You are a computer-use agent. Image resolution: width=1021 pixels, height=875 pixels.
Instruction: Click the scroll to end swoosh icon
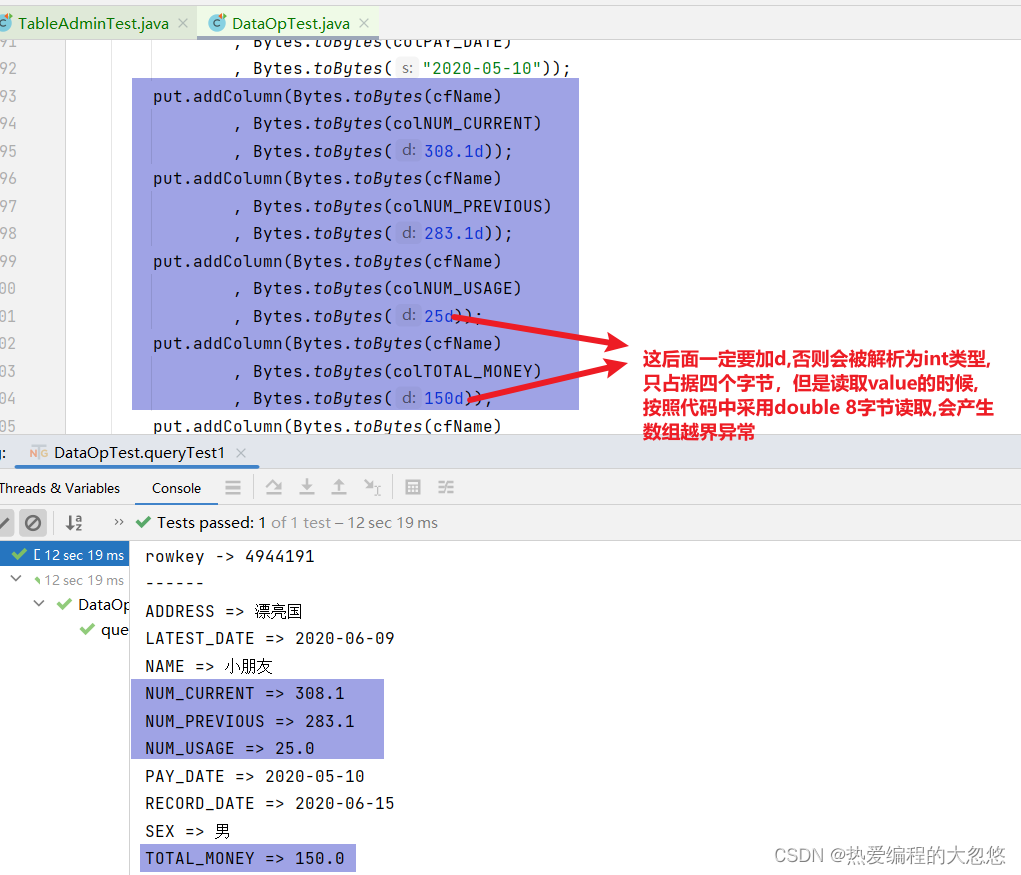(x=276, y=487)
